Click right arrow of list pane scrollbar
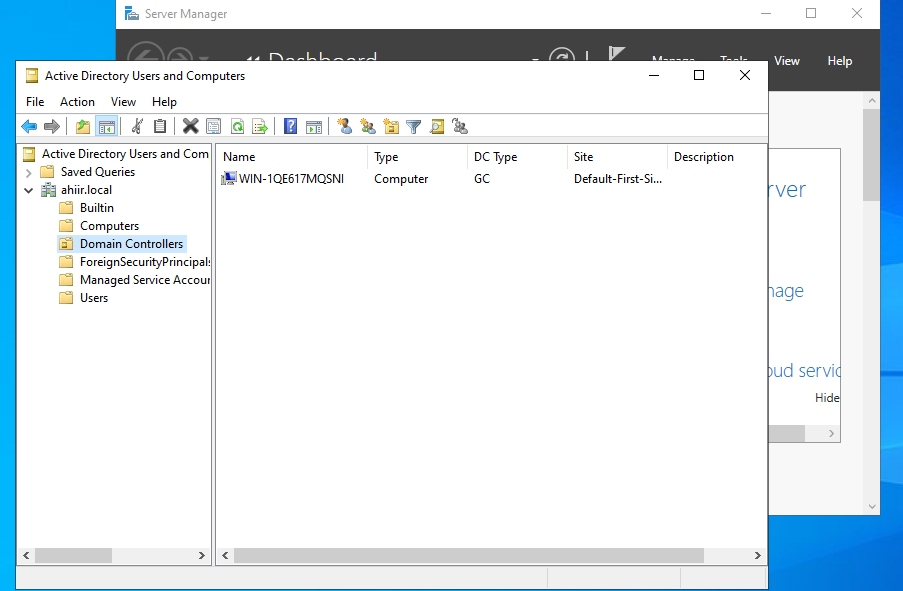Screen dimensions: 903x591 [757, 555]
